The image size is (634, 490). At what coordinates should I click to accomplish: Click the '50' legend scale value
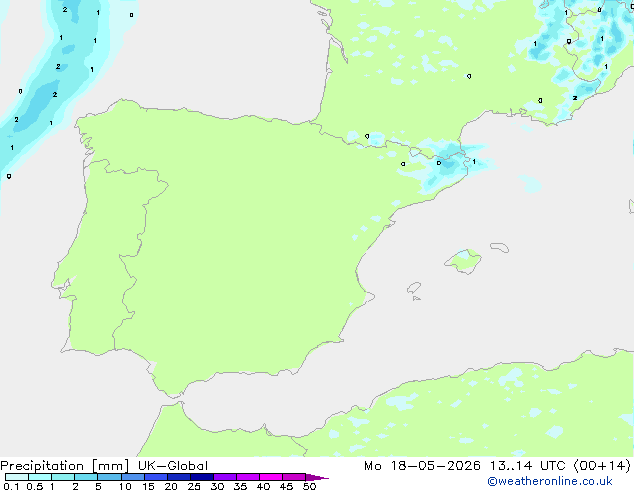[x=309, y=486]
